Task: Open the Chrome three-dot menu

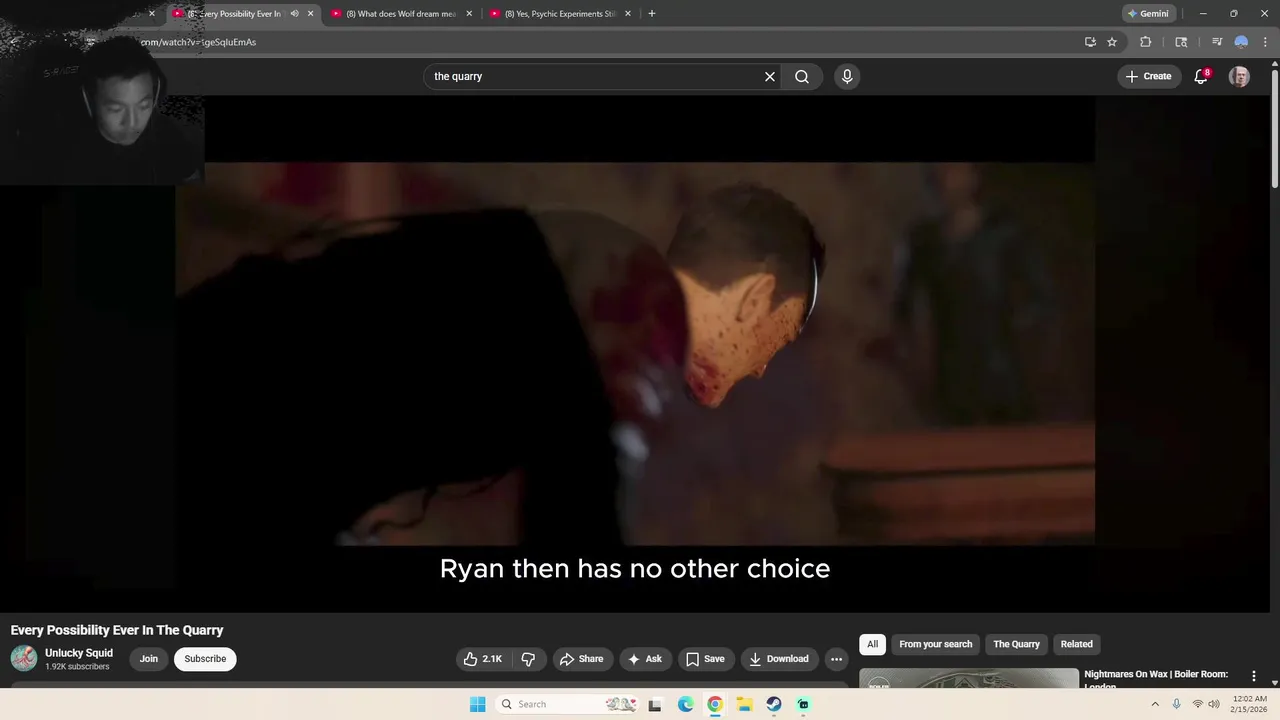Action: pyautogui.click(x=1265, y=42)
